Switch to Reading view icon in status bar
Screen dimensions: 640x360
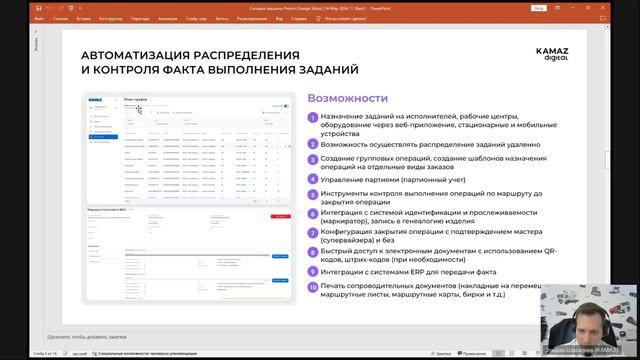tap(524, 353)
